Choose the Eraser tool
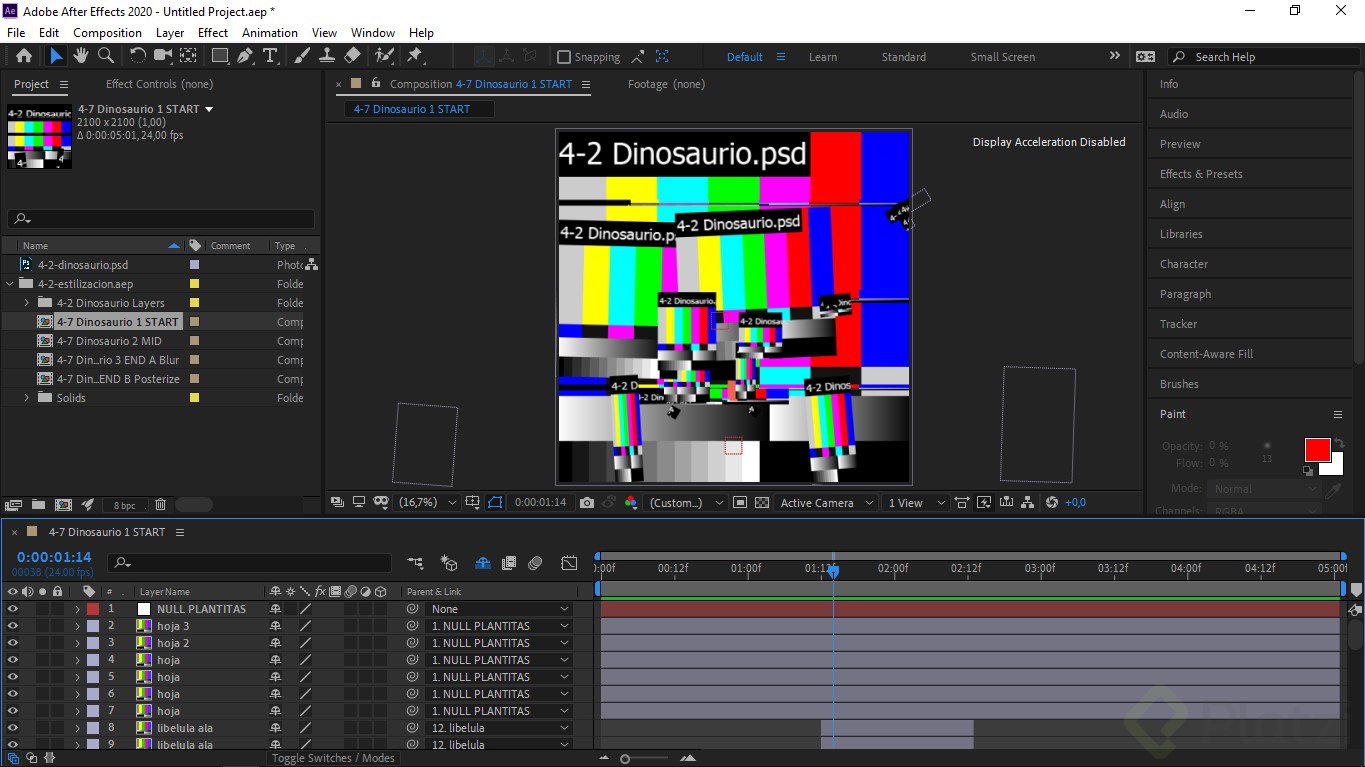The width and height of the screenshot is (1365, 767). (352, 56)
